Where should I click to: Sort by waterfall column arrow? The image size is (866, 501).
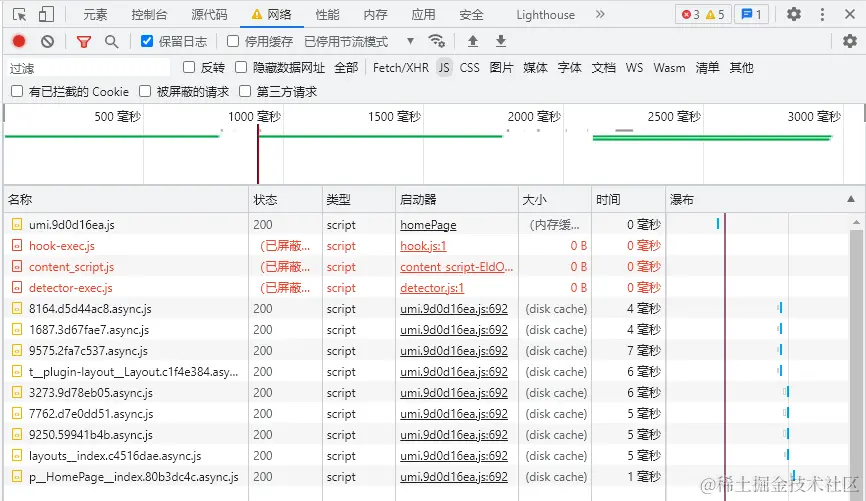click(x=851, y=199)
